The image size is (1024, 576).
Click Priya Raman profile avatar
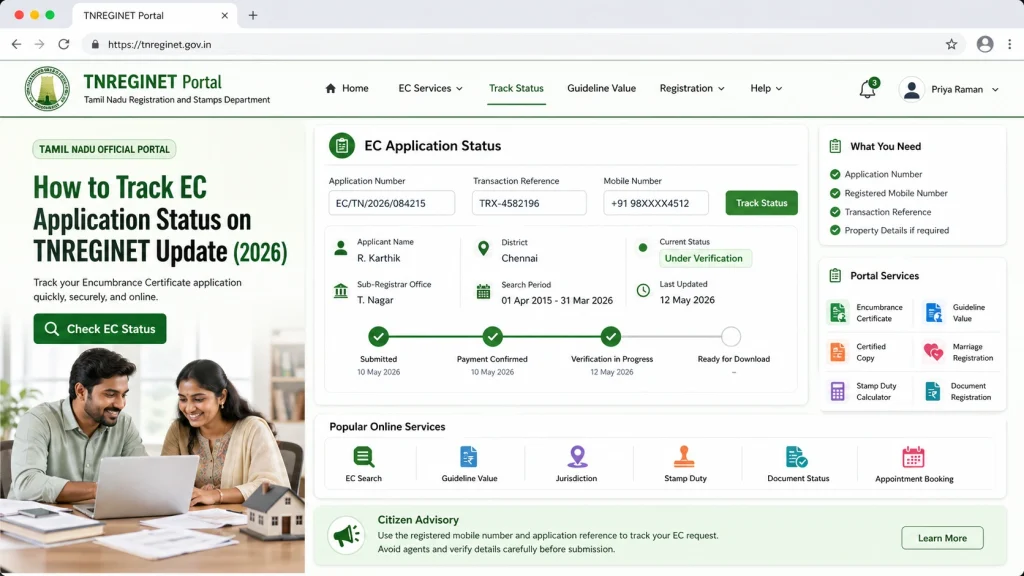(911, 89)
